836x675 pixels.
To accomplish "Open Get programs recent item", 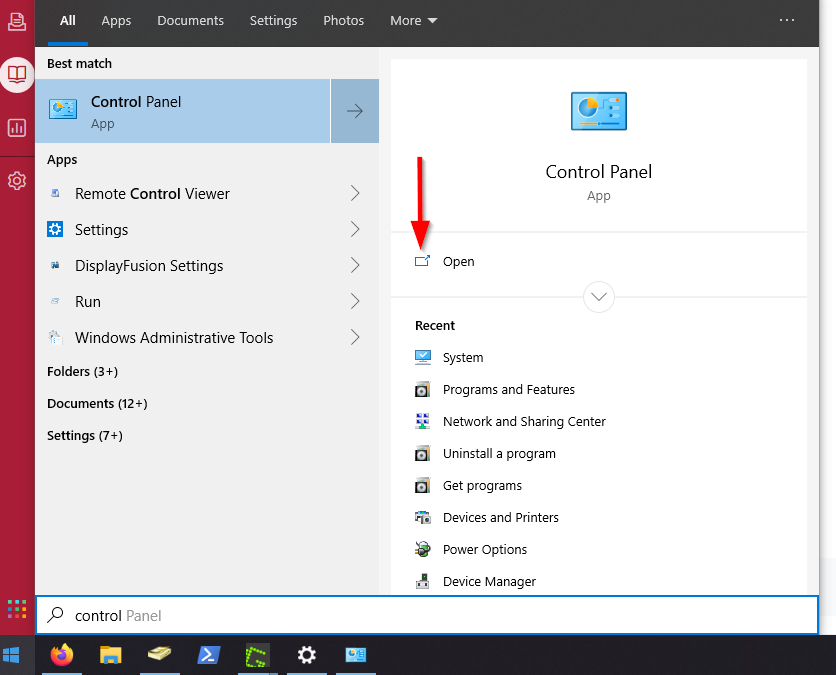I will [x=482, y=486].
